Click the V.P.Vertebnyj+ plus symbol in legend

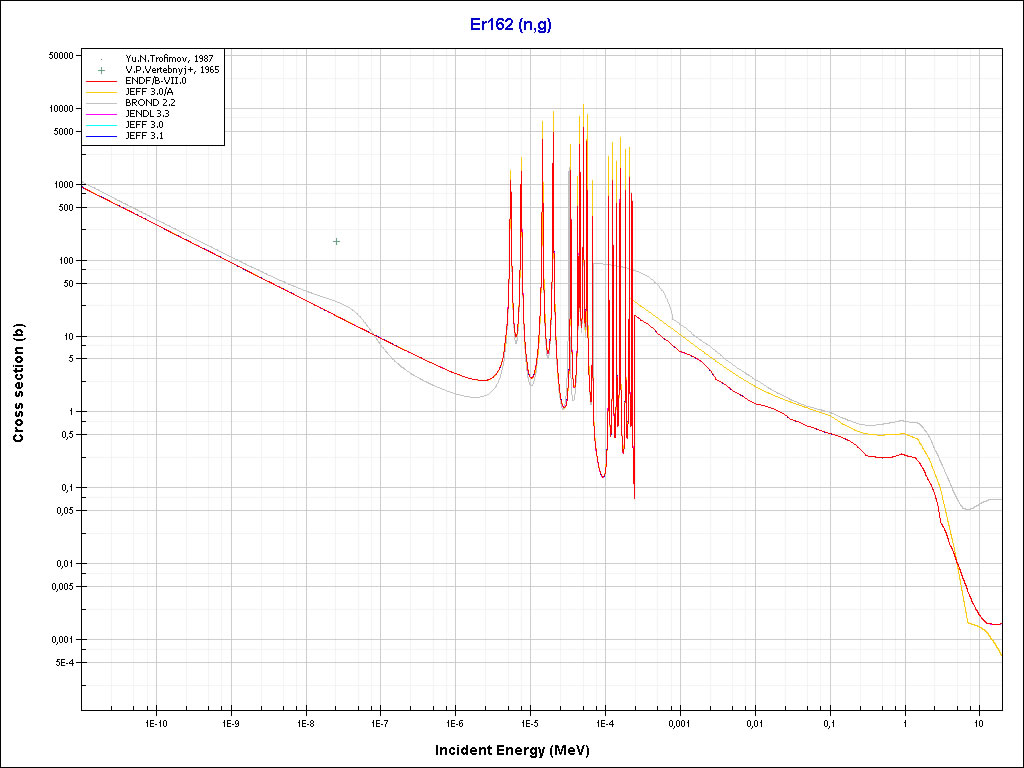102,70
